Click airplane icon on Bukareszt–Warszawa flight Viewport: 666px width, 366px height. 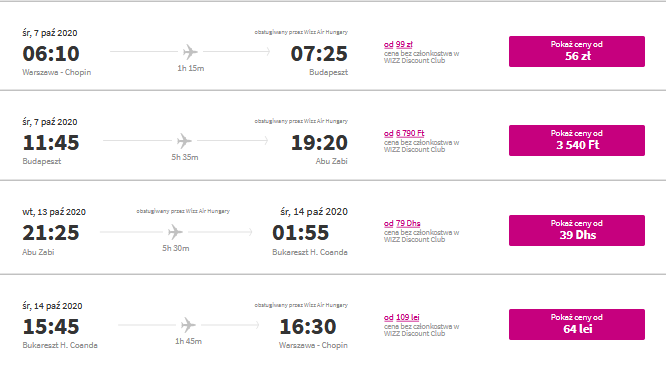click(x=188, y=325)
